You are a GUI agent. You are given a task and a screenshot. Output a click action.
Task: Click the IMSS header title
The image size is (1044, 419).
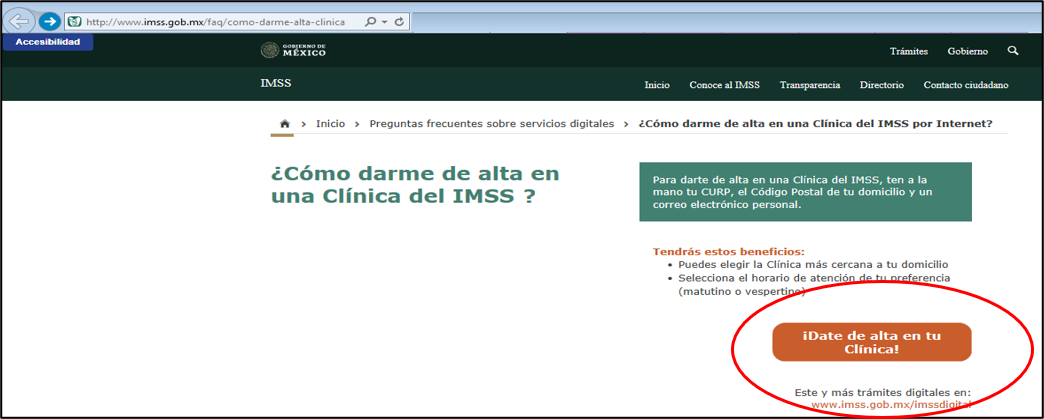click(x=276, y=83)
